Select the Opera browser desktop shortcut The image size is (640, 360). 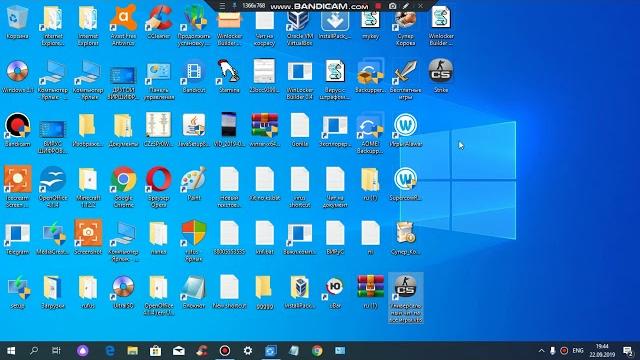pos(159,187)
